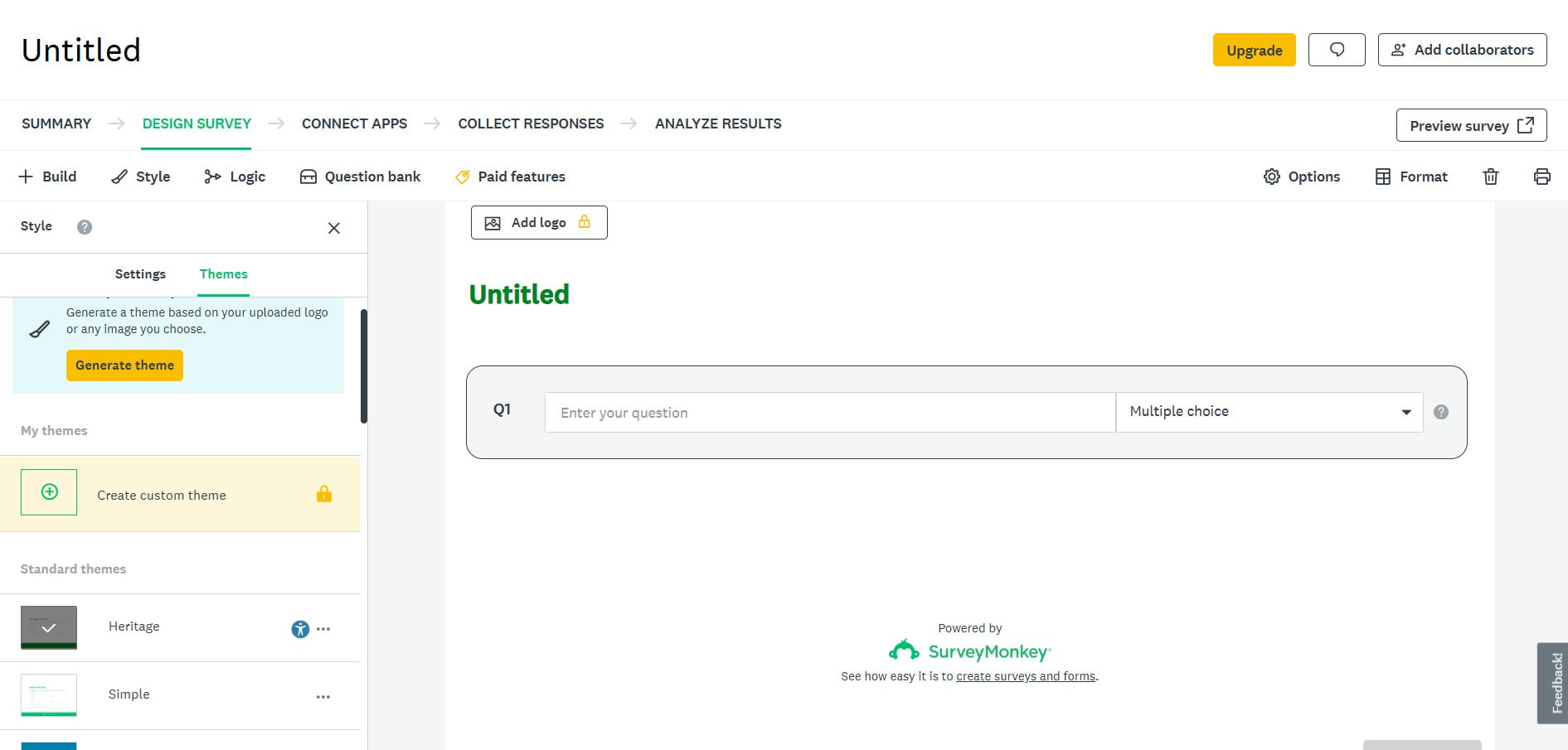Viewport: 1568px width, 750px height.
Task: Click accessibility icon on Heritage theme
Action: (300, 629)
